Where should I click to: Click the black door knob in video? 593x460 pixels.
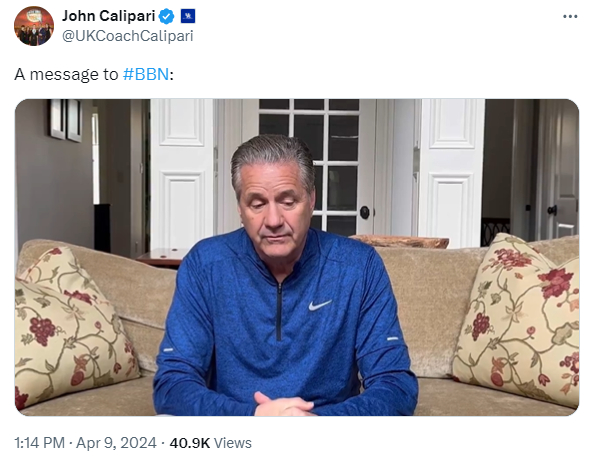pyautogui.click(x=365, y=213)
